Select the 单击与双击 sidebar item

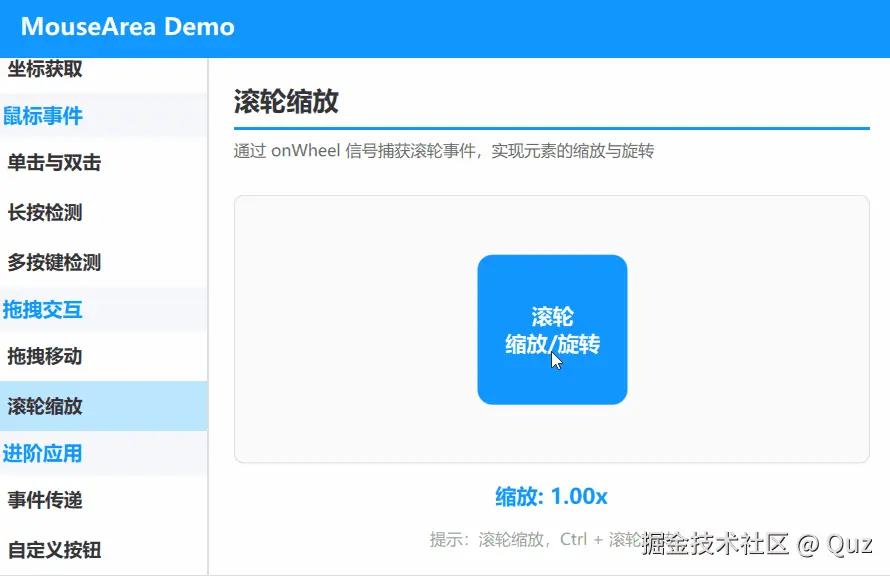click(103, 163)
